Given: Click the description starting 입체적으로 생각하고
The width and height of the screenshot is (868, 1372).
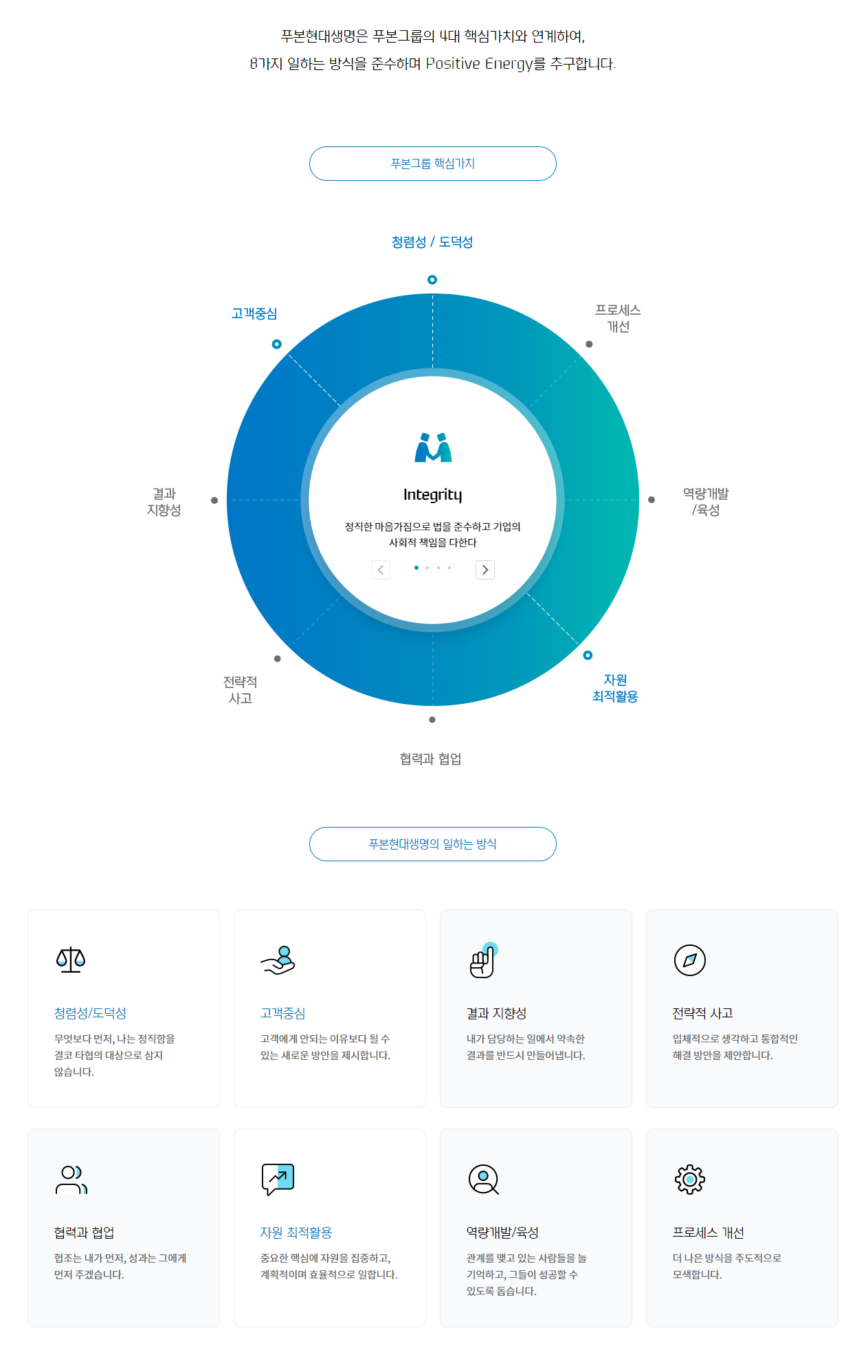Looking at the screenshot, I should point(735,1047).
